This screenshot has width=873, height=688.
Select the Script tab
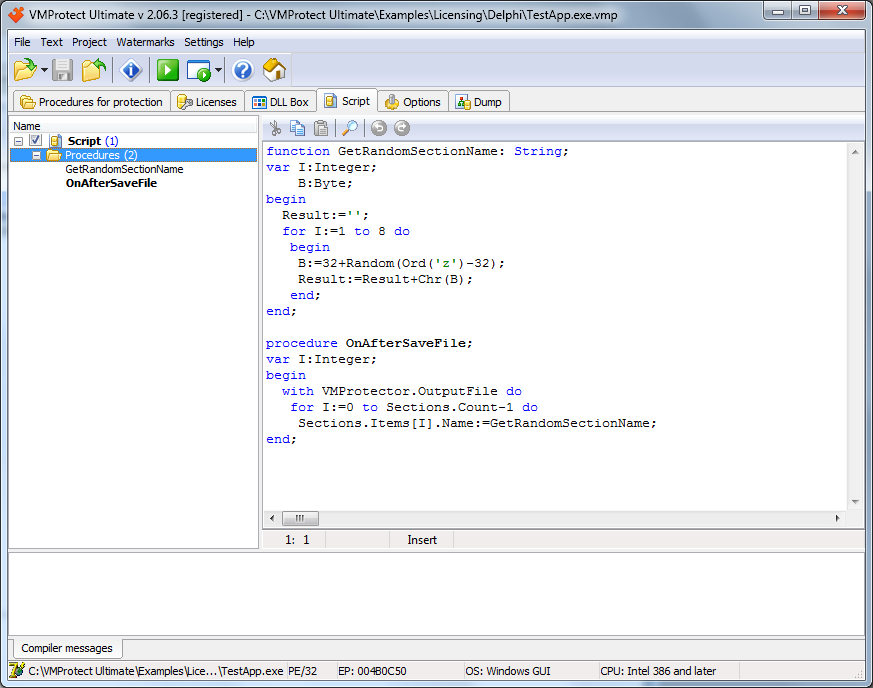[347, 101]
